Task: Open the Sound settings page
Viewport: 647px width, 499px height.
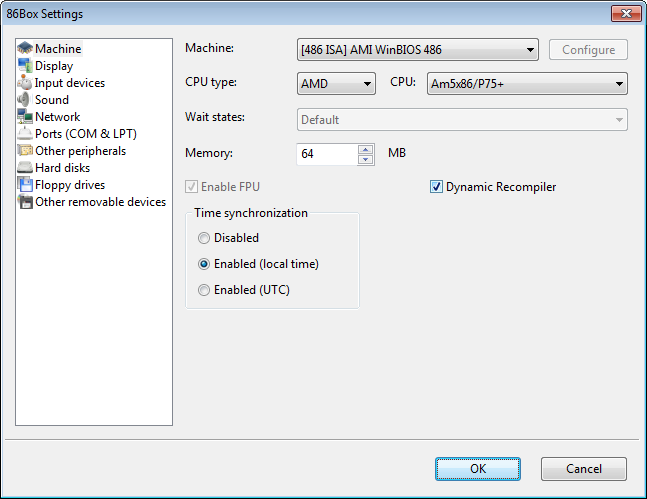Action: coord(52,100)
